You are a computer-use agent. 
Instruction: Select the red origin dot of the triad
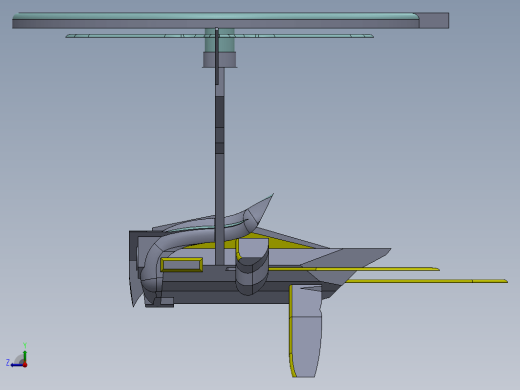point(25,365)
